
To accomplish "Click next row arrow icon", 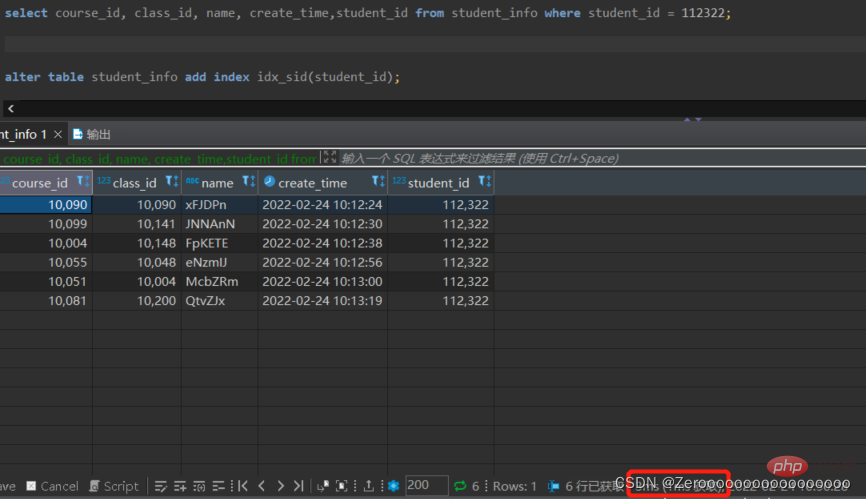I will pyautogui.click(x=281, y=486).
